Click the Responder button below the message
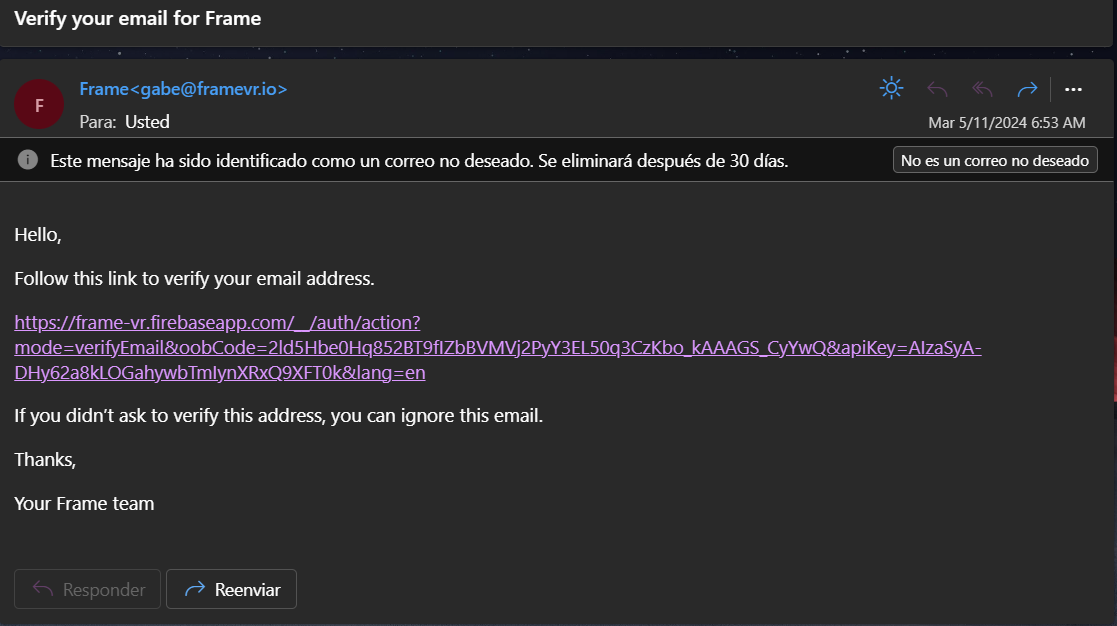The height and width of the screenshot is (626, 1117). (x=88, y=589)
